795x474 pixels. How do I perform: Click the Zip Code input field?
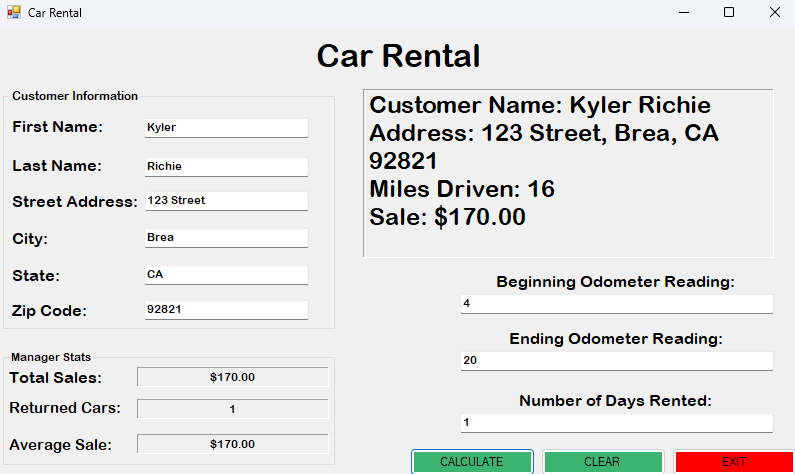[x=226, y=310]
